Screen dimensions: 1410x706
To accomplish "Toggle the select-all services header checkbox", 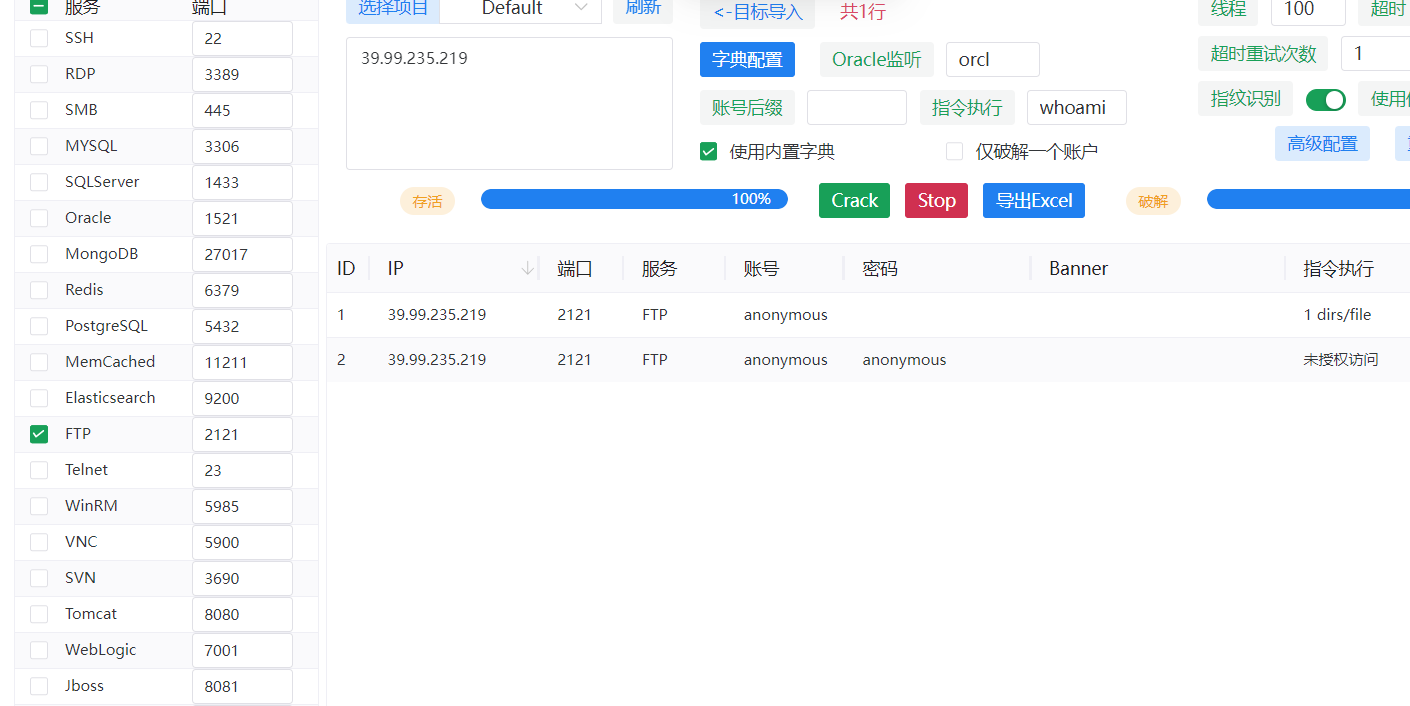I will 39,7.
